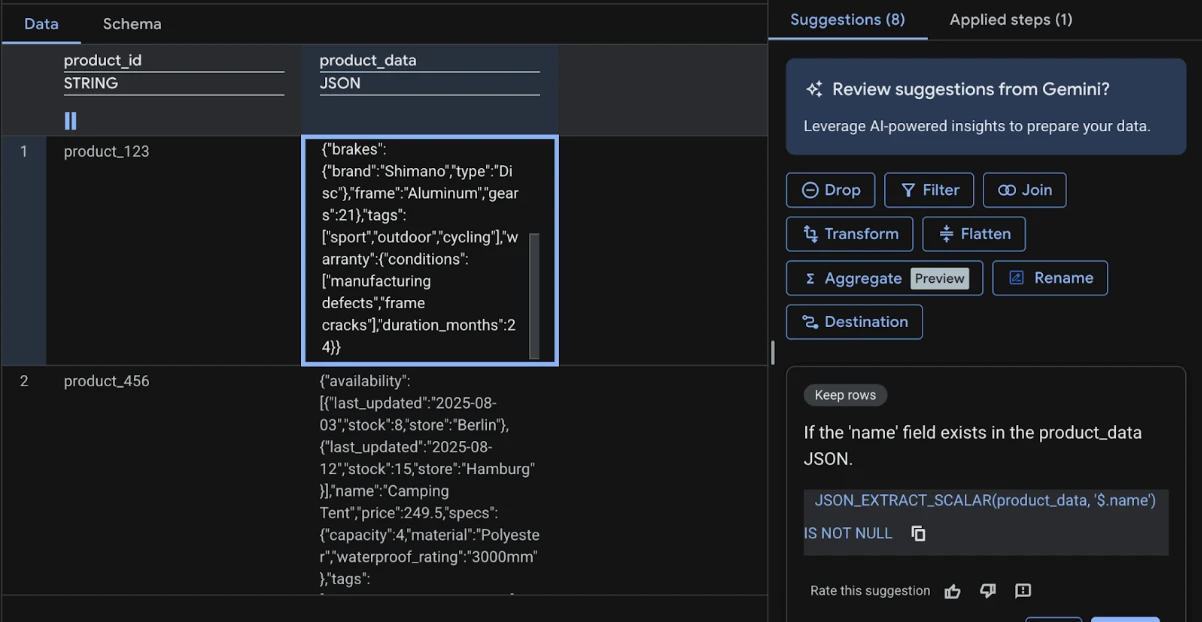Image resolution: width=1202 pixels, height=622 pixels.
Task: Click the Filter button
Action: click(929, 190)
